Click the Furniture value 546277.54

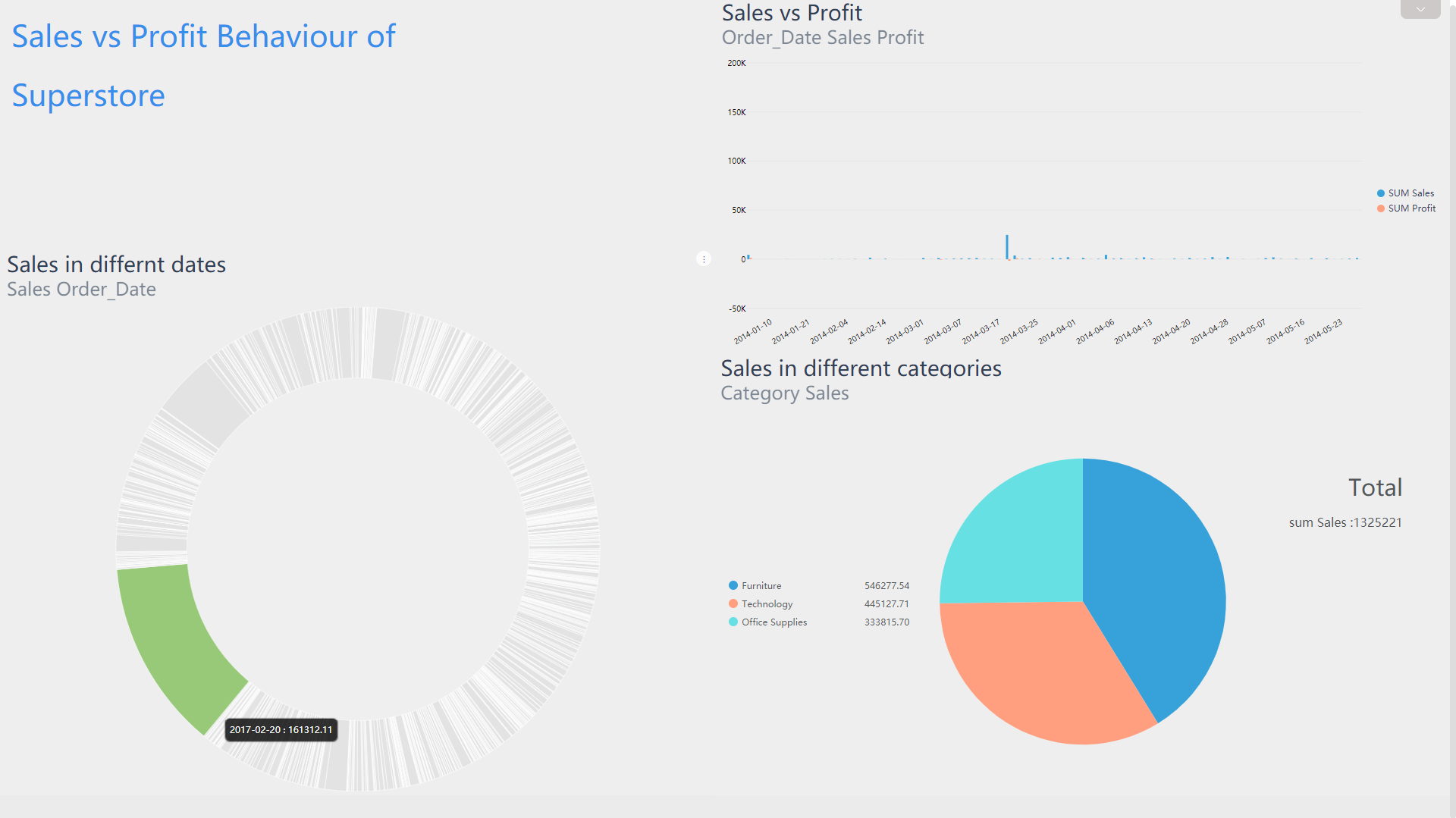tap(886, 586)
